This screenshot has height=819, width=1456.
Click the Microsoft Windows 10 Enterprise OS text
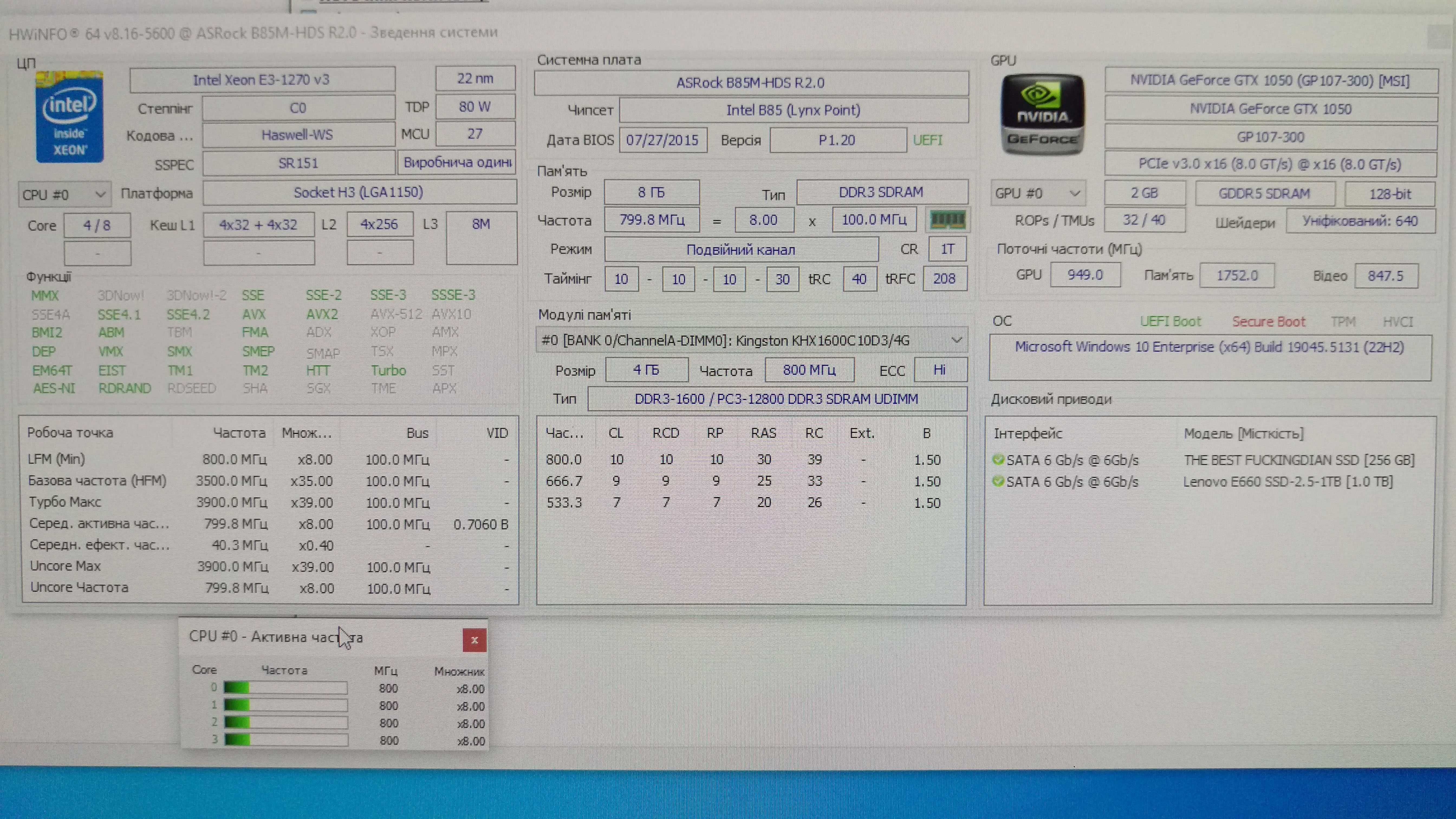[1210, 346]
